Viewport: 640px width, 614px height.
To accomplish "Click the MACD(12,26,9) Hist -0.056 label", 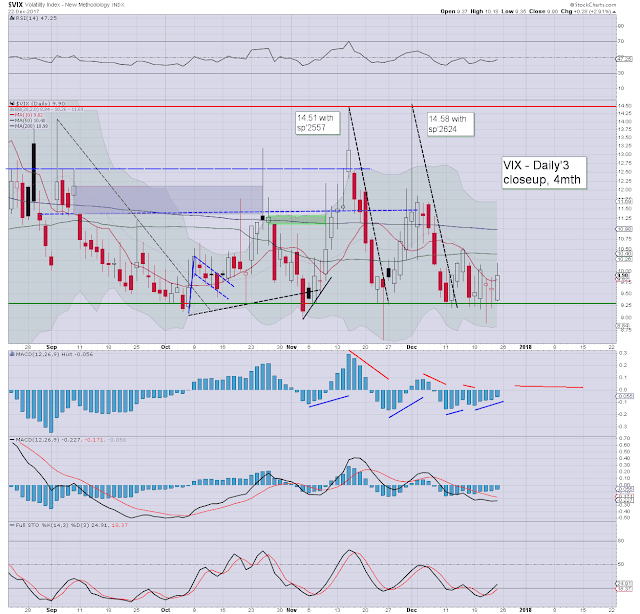I will coord(54,354).
